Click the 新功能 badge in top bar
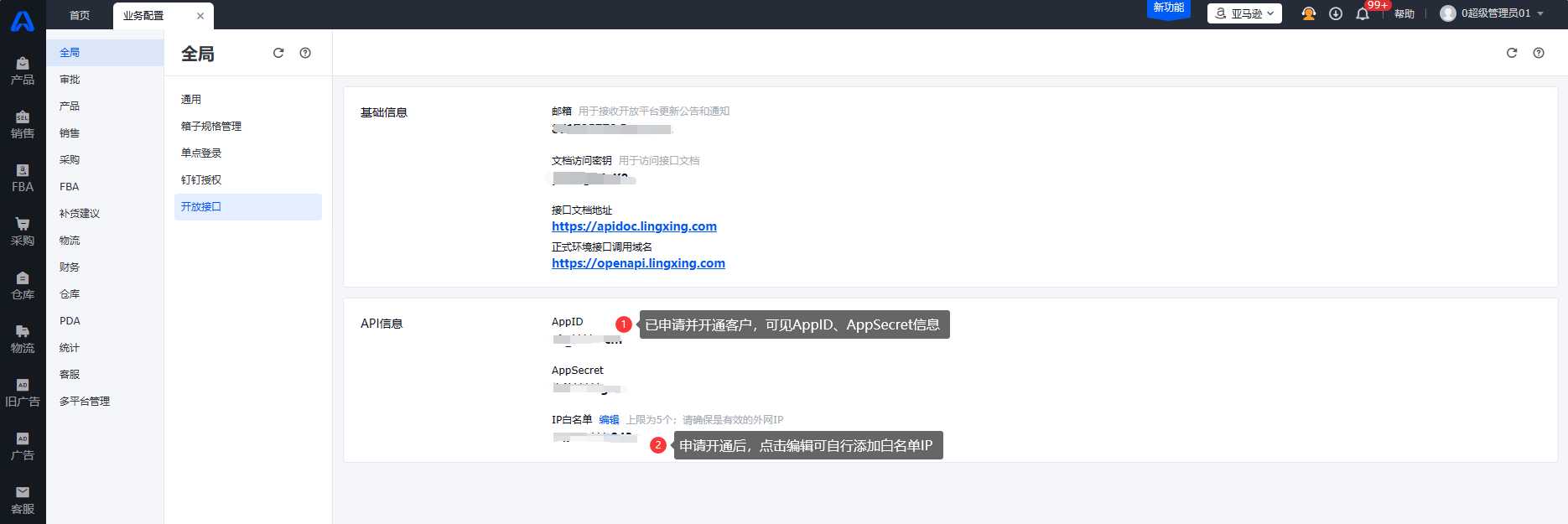The width and height of the screenshot is (1568, 524). (1168, 8)
